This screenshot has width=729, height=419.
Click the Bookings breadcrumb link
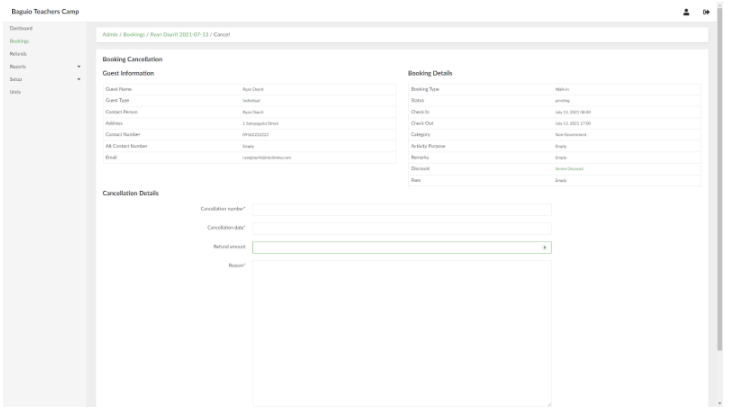(133, 35)
